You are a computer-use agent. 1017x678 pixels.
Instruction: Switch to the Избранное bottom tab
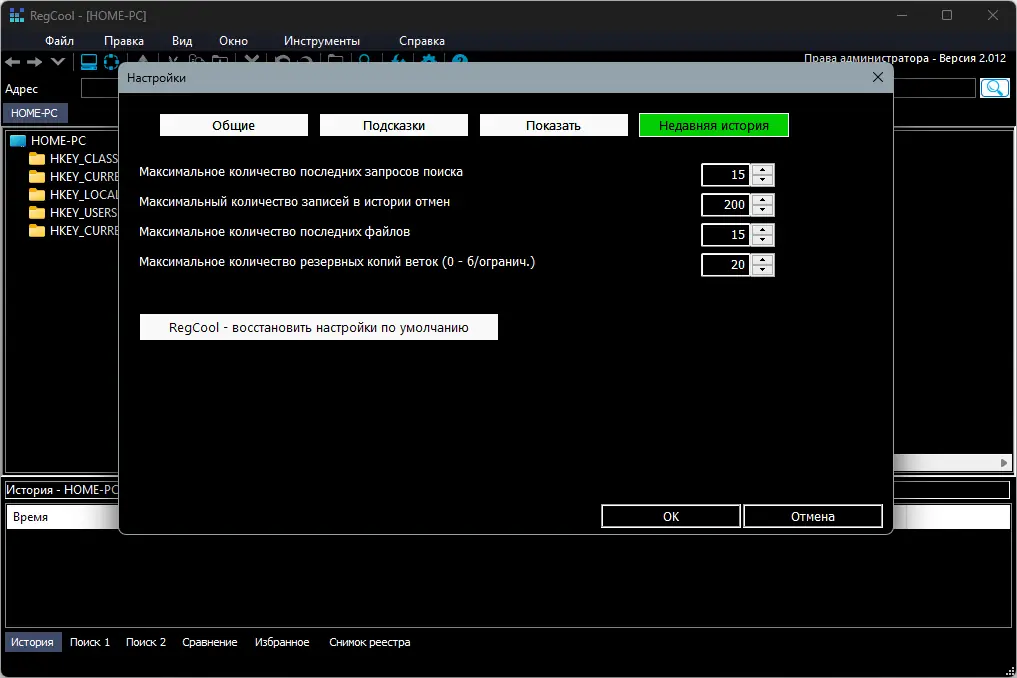(281, 642)
